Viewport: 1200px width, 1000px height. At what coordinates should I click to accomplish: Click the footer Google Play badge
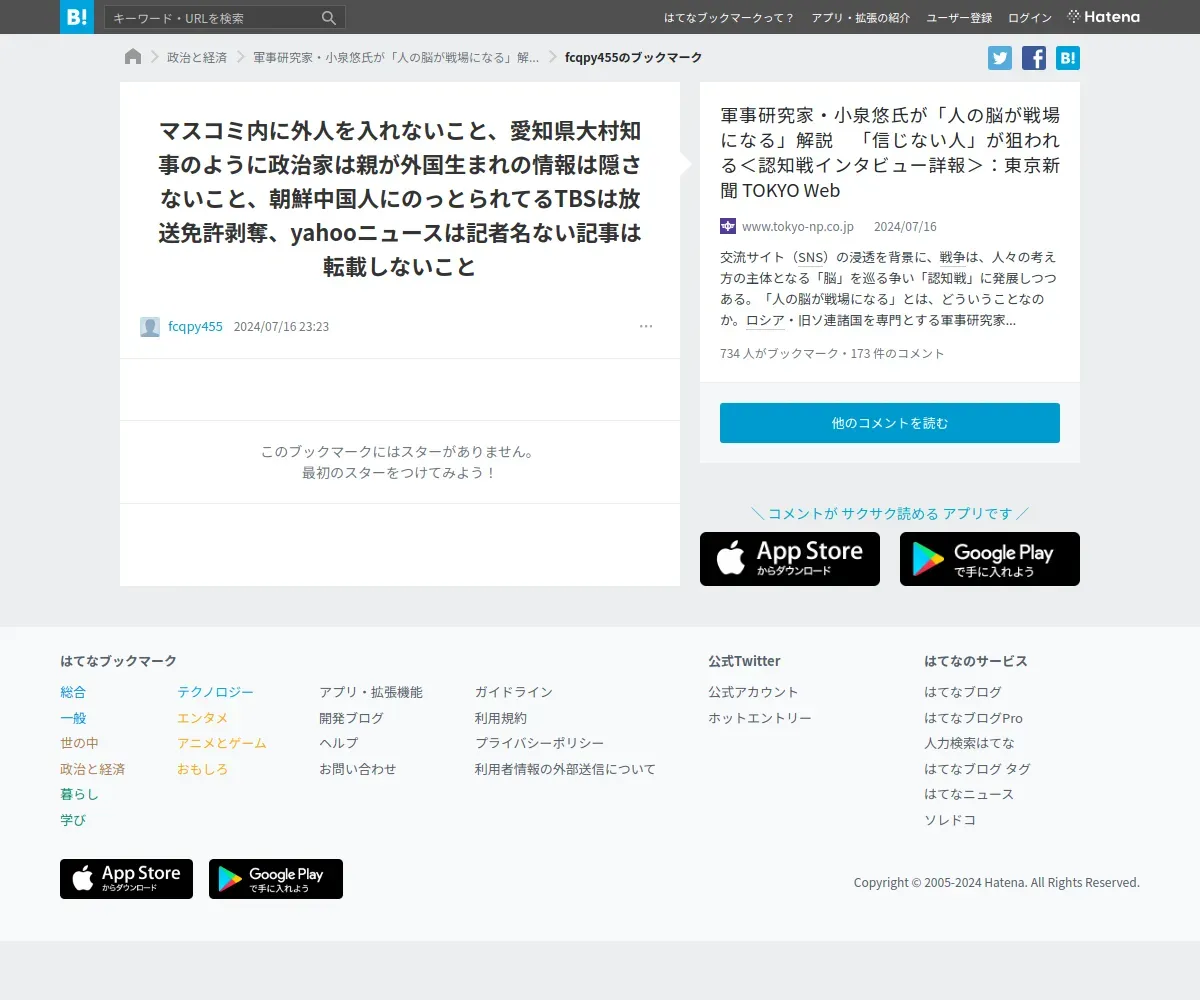[x=276, y=879]
